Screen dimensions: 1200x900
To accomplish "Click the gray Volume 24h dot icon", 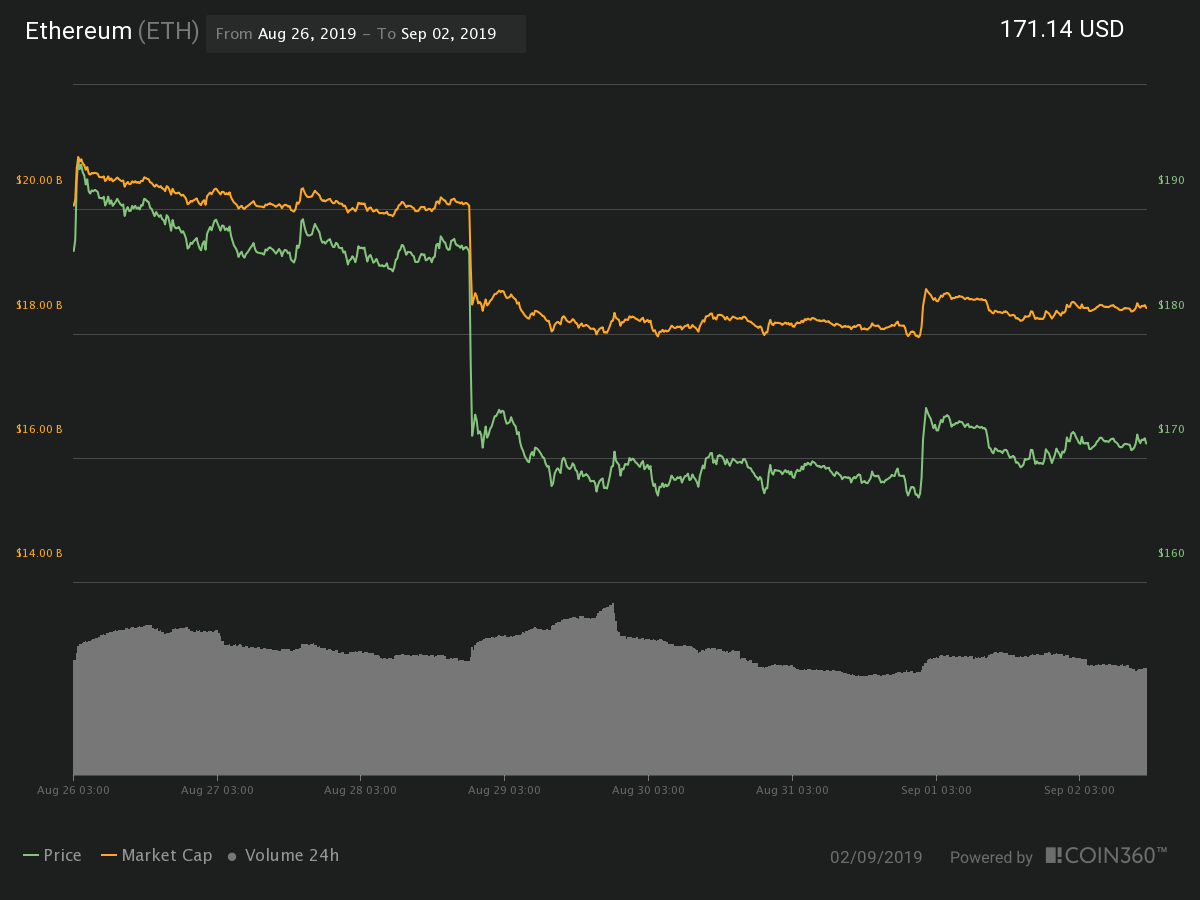I will (232, 856).
